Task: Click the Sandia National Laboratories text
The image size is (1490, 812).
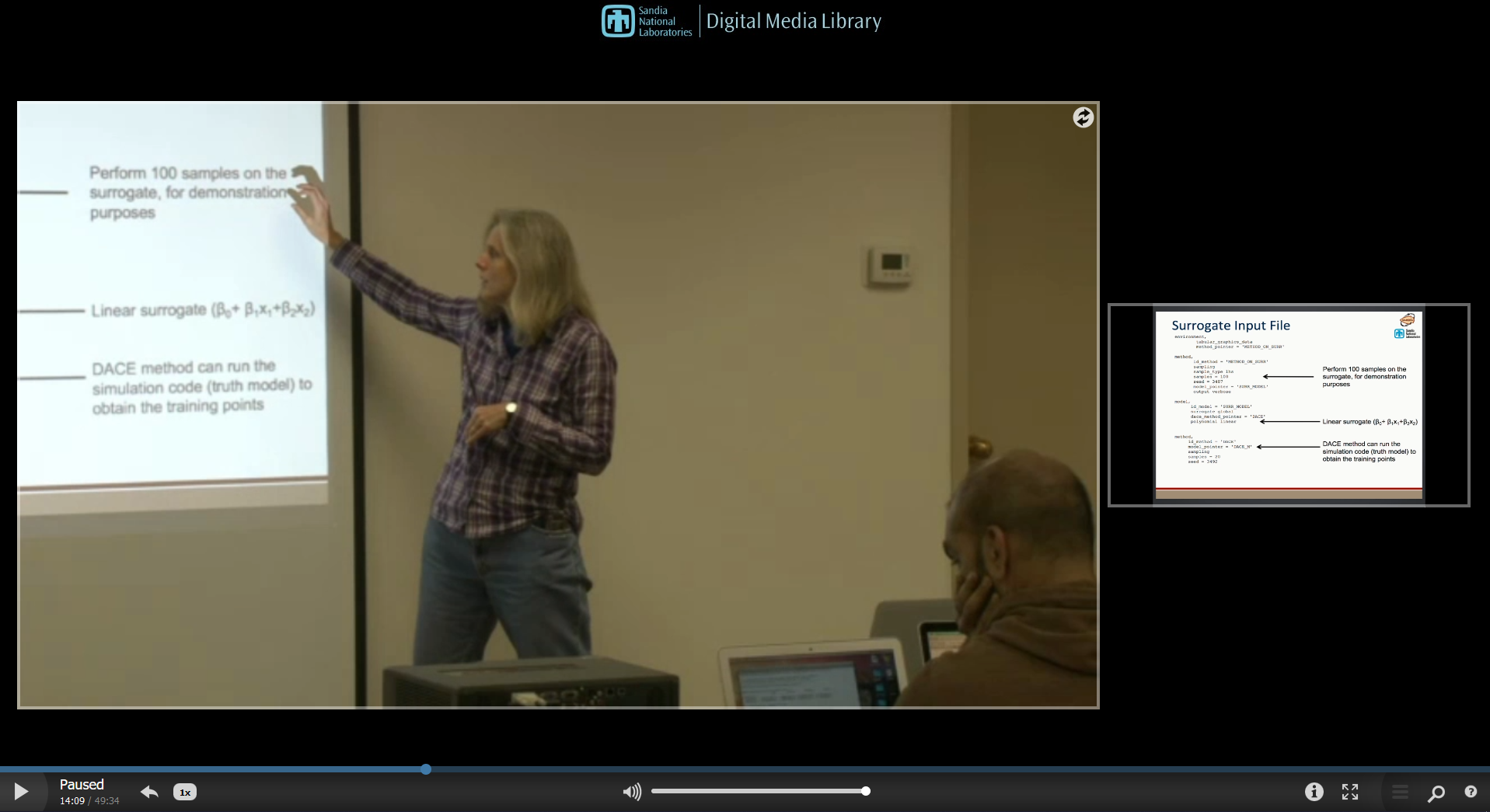Action: click(x=665, y=22)
